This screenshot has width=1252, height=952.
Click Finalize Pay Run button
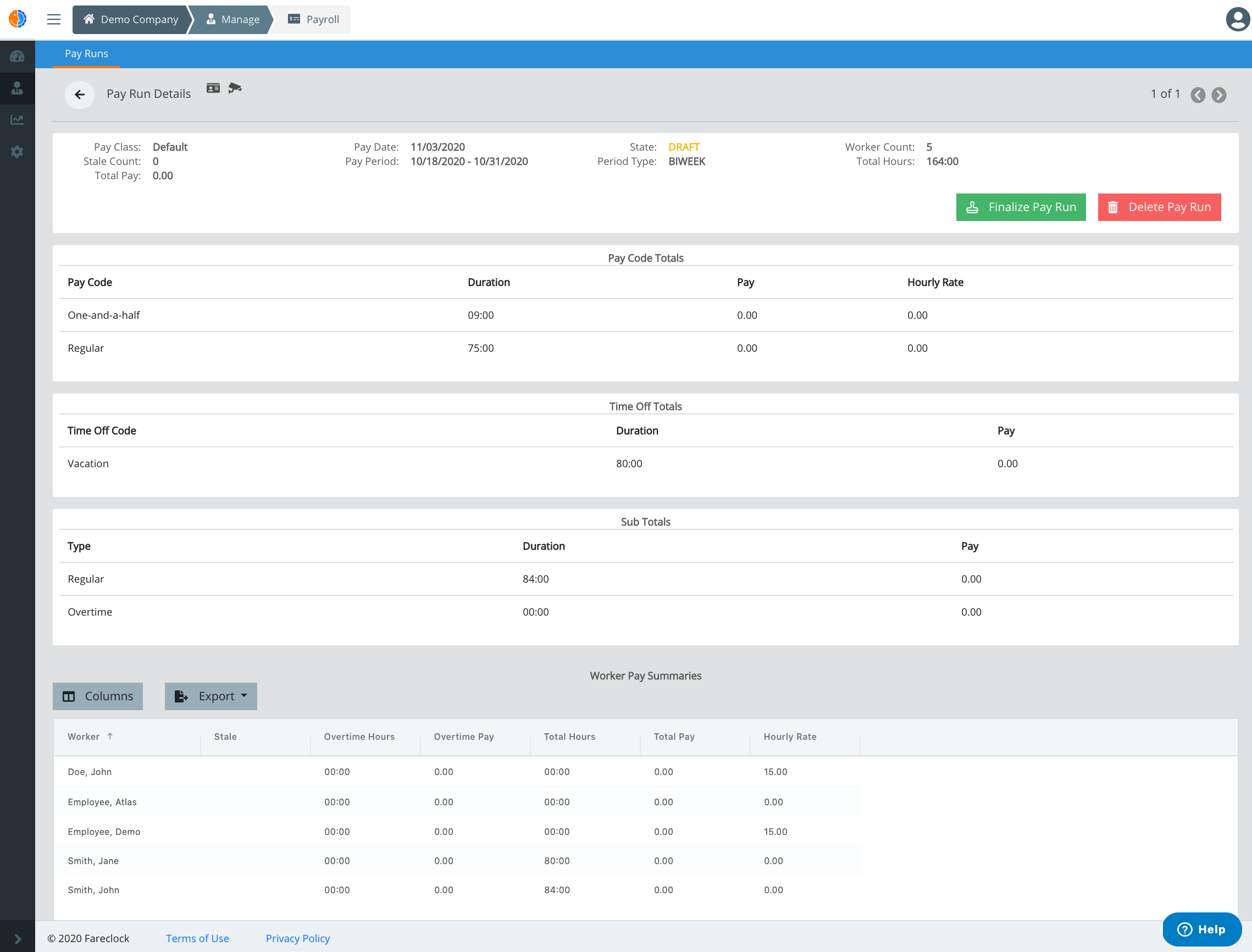click(x=1021, y=207)
